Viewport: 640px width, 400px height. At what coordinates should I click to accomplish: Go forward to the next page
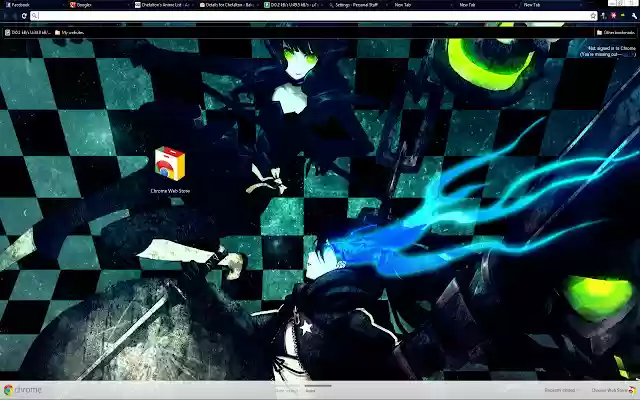click(x=15, y=16)
